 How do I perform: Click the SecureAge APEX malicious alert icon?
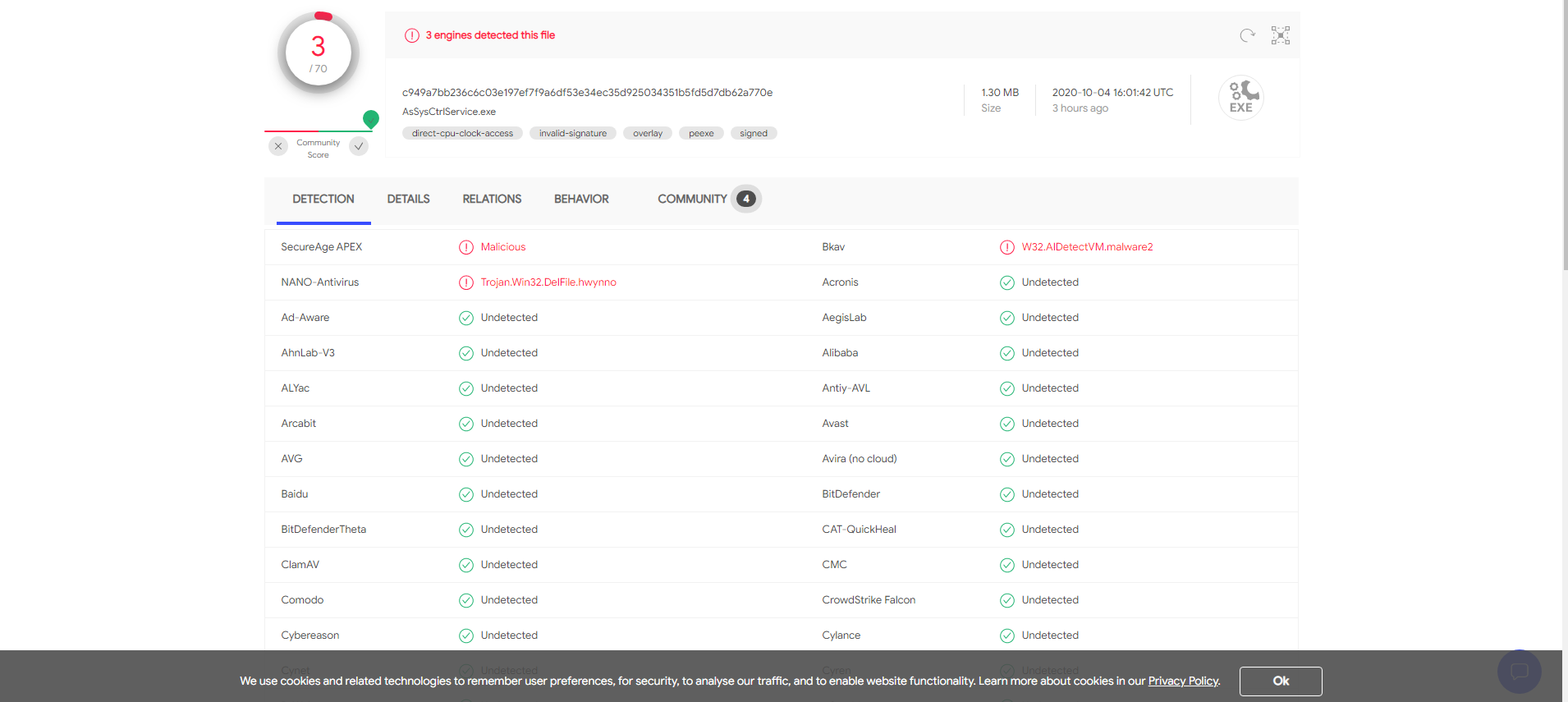[x=466, y=247]
